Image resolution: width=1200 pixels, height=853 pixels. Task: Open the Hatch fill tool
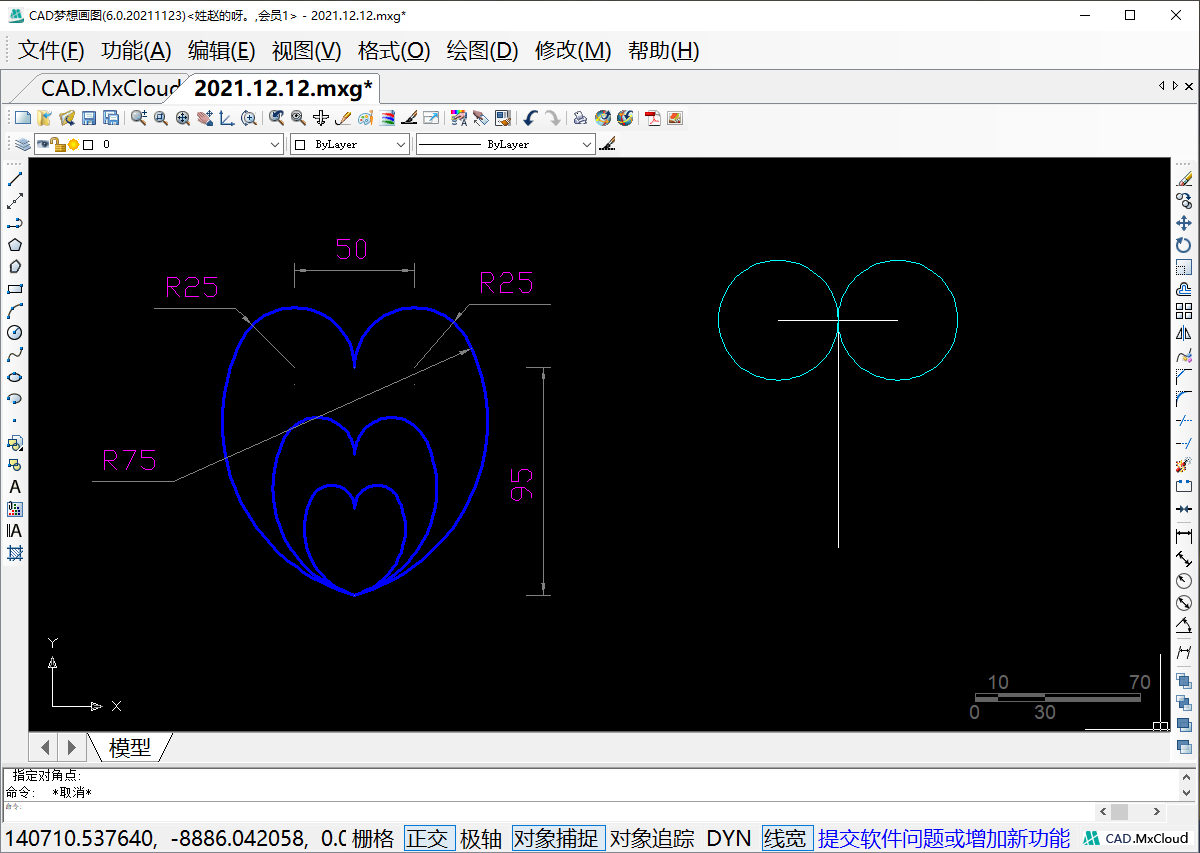pyautogui.click(x=15, y=553)
